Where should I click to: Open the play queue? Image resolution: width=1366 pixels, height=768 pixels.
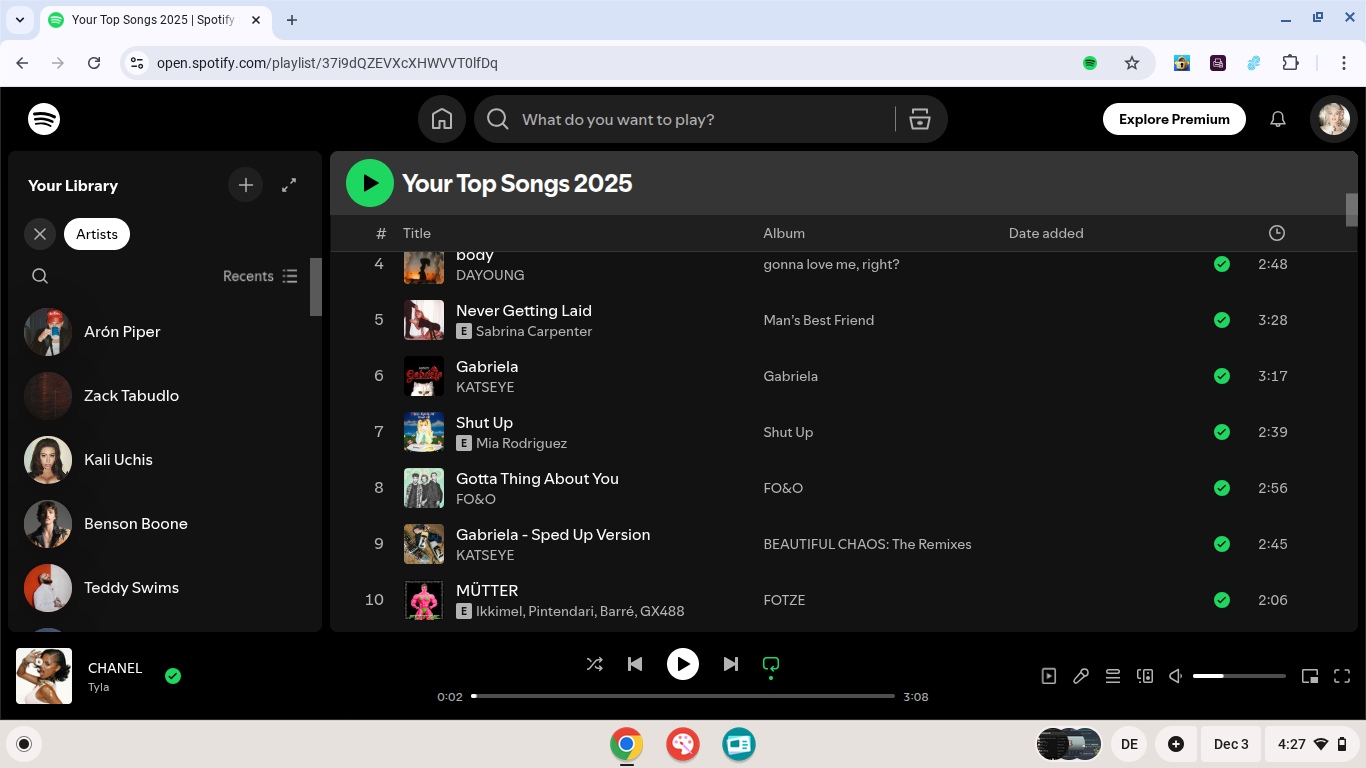(x=1113, y=676)
